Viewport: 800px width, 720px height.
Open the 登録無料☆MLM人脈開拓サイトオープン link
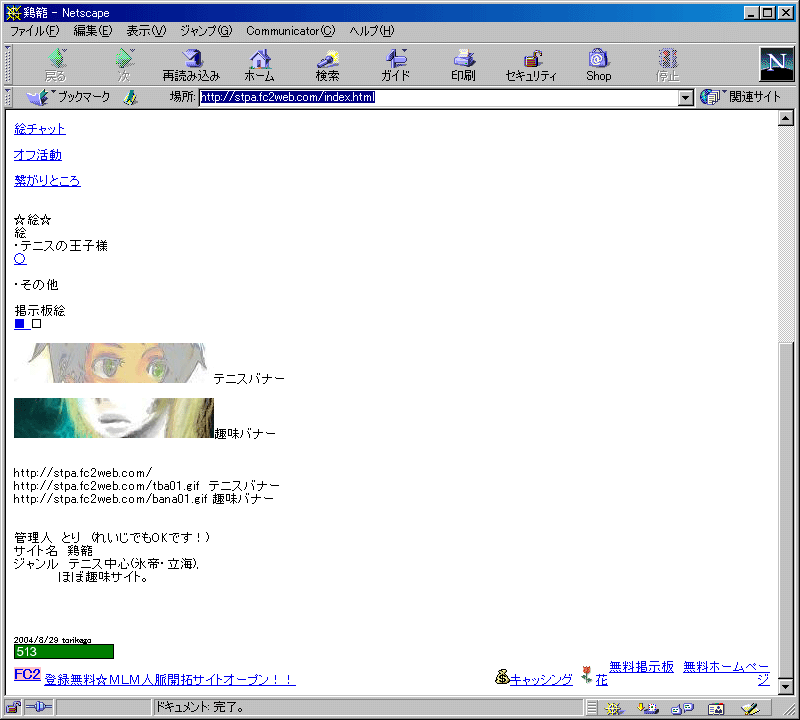click(x=170, y=680)
